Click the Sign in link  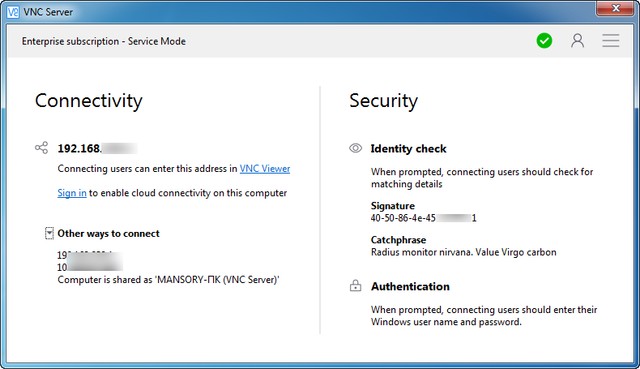point(72,193)
